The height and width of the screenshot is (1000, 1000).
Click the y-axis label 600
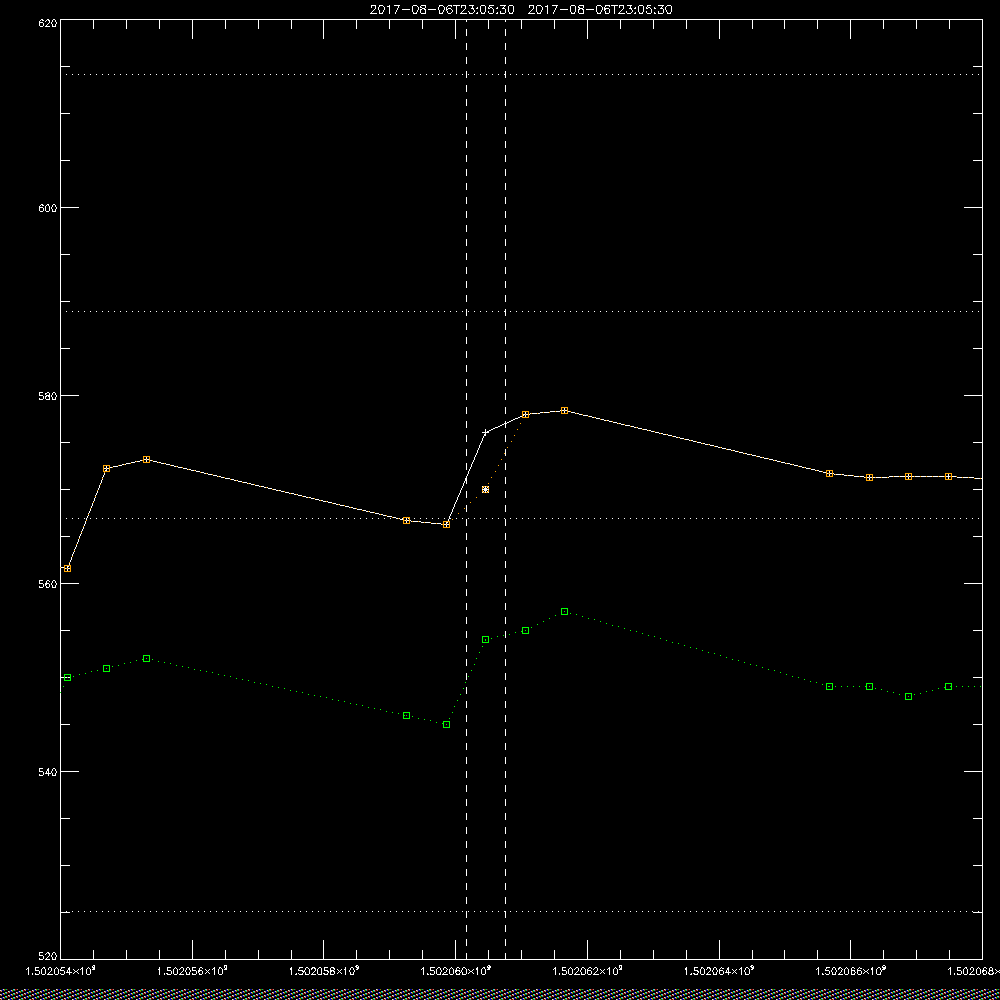coord(49,208)
